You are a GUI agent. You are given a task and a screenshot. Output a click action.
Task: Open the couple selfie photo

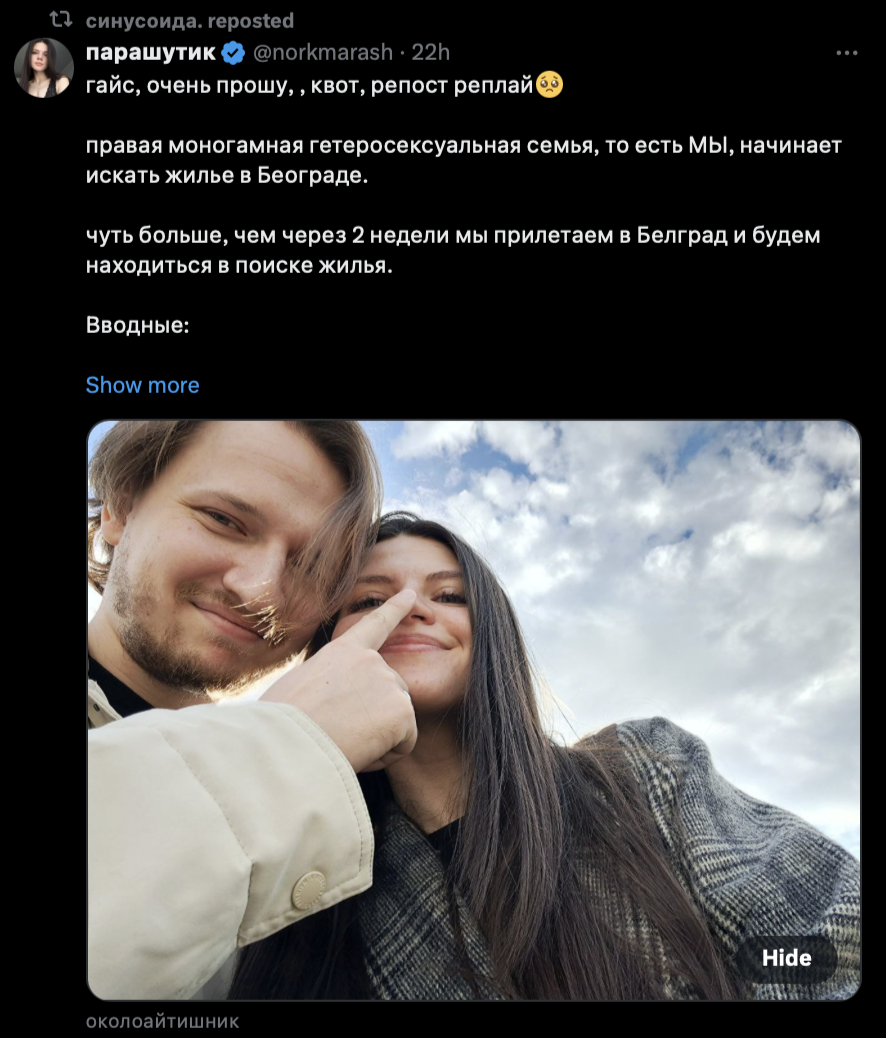[474, 710]
